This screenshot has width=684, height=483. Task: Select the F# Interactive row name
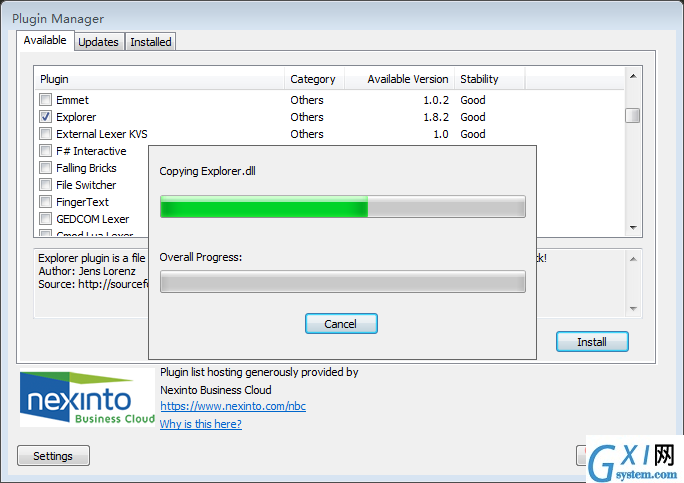tap(91, 151)
